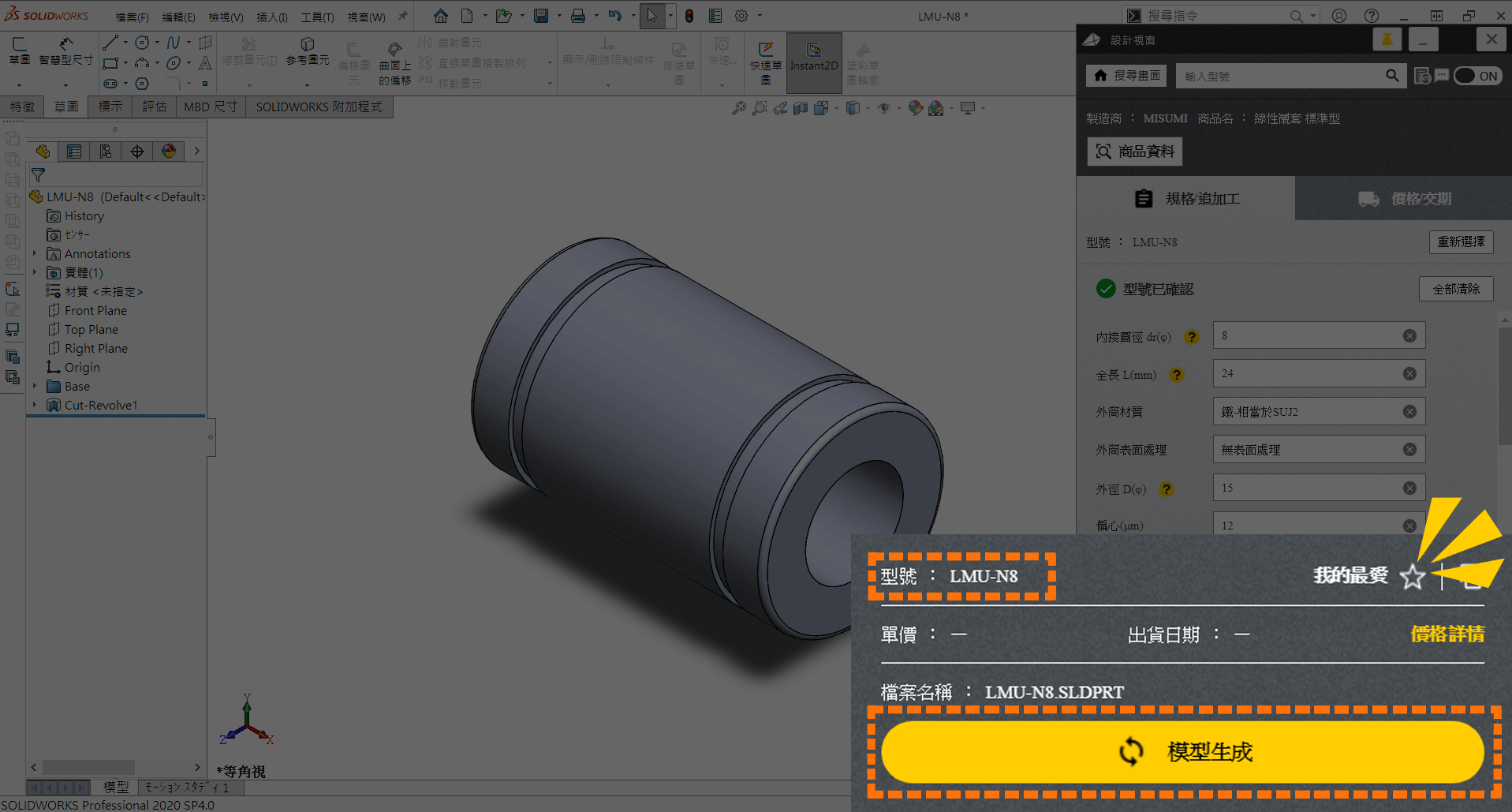This screenshot has width=1512, height=812.
Task: Expand the Annotations tree node
Action: coord(35,253)
